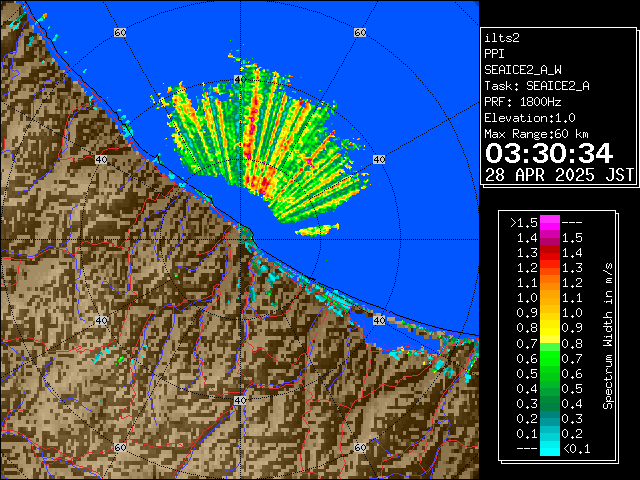Click the '60' range label at lower-right land

pyautogui.click(x=360, y=447)
